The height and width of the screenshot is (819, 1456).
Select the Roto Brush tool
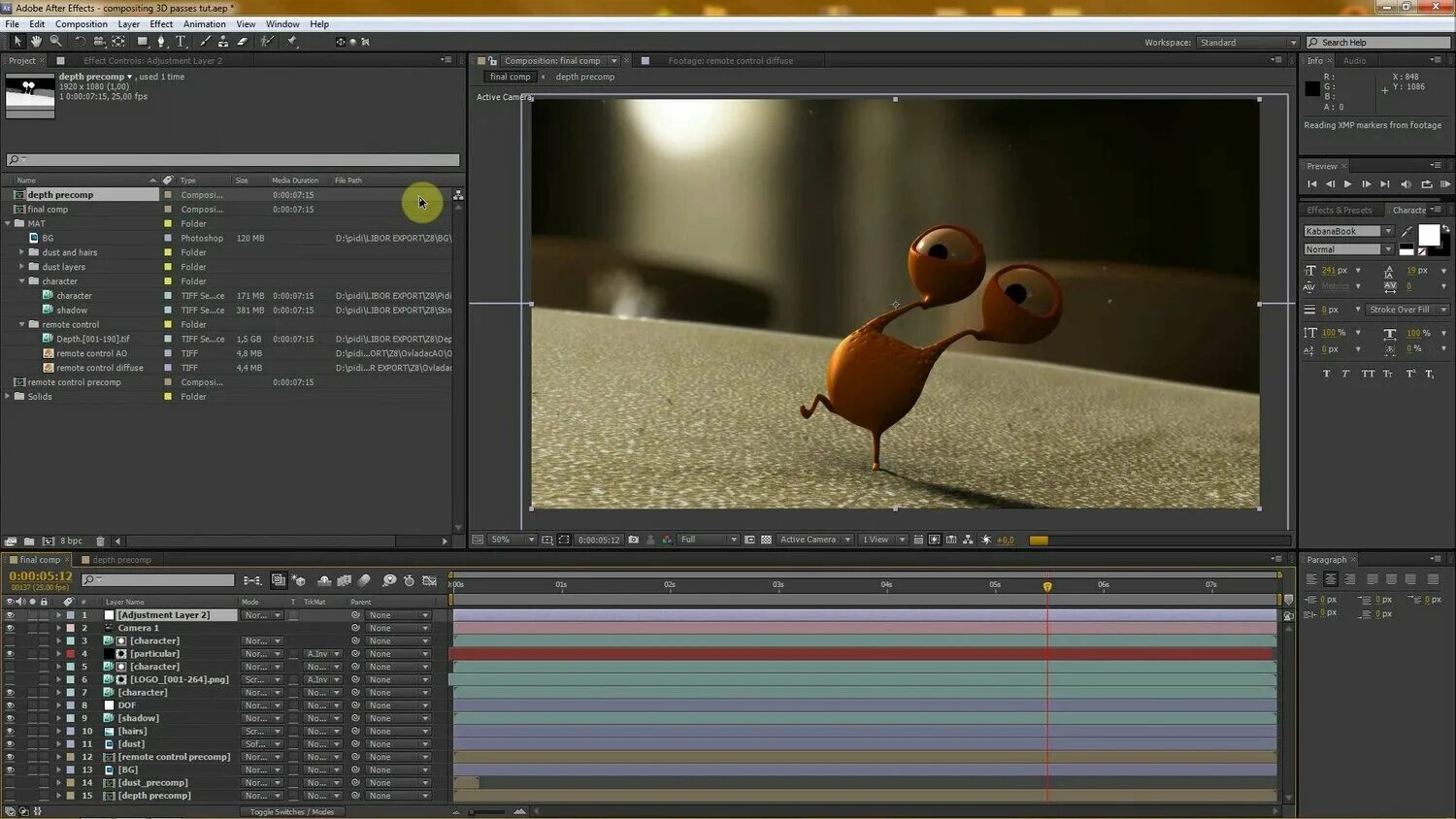point(267,42)
